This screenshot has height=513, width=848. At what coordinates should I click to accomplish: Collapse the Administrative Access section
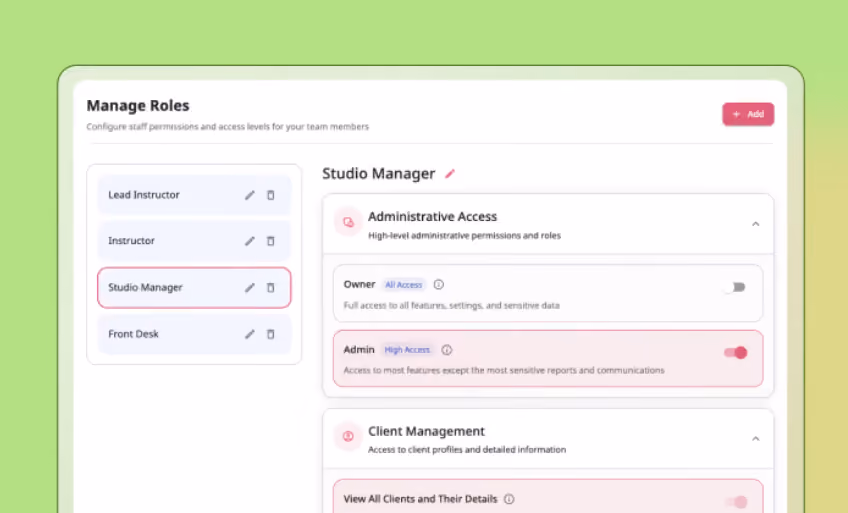point(756,224)
